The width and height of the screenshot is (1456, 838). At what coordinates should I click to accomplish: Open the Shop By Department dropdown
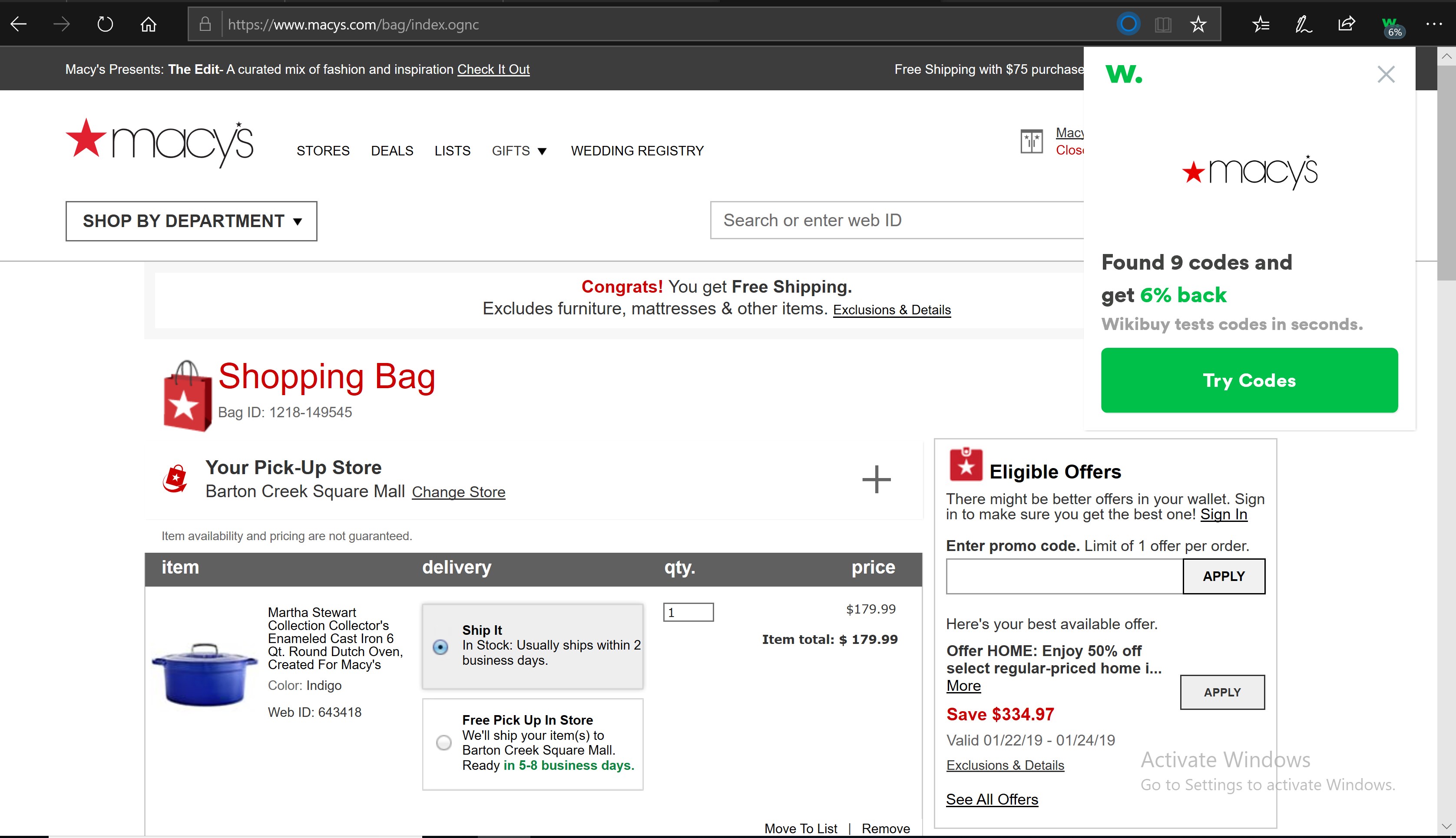(x=191, y=221)
